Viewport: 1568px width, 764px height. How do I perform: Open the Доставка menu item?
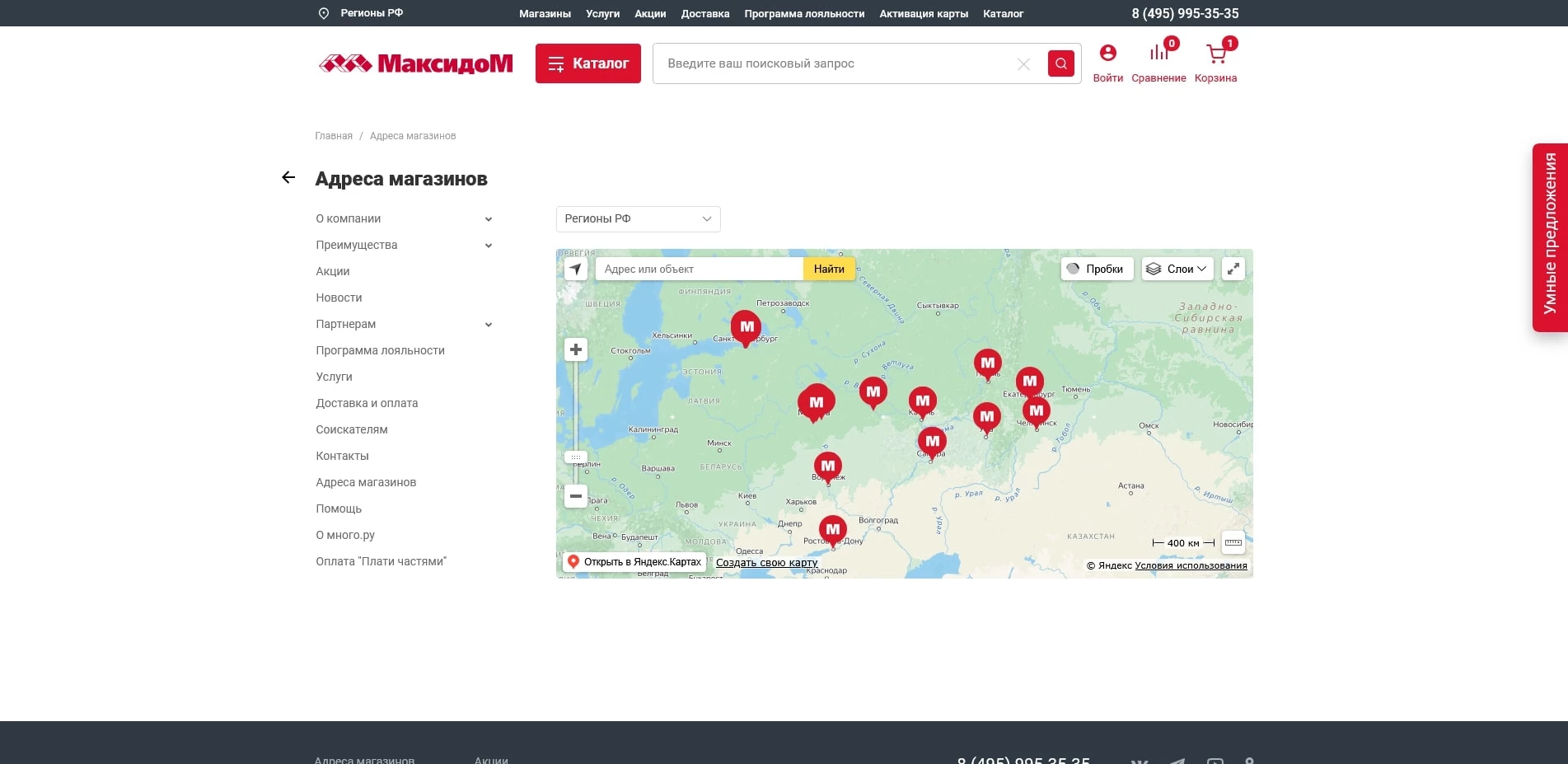coord(704,13)
